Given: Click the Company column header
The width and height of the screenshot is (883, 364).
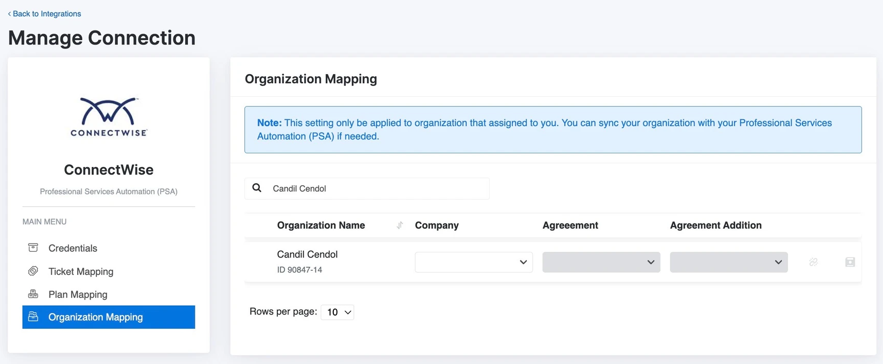Looking at the screenshot, I should (x=437, y=225).
